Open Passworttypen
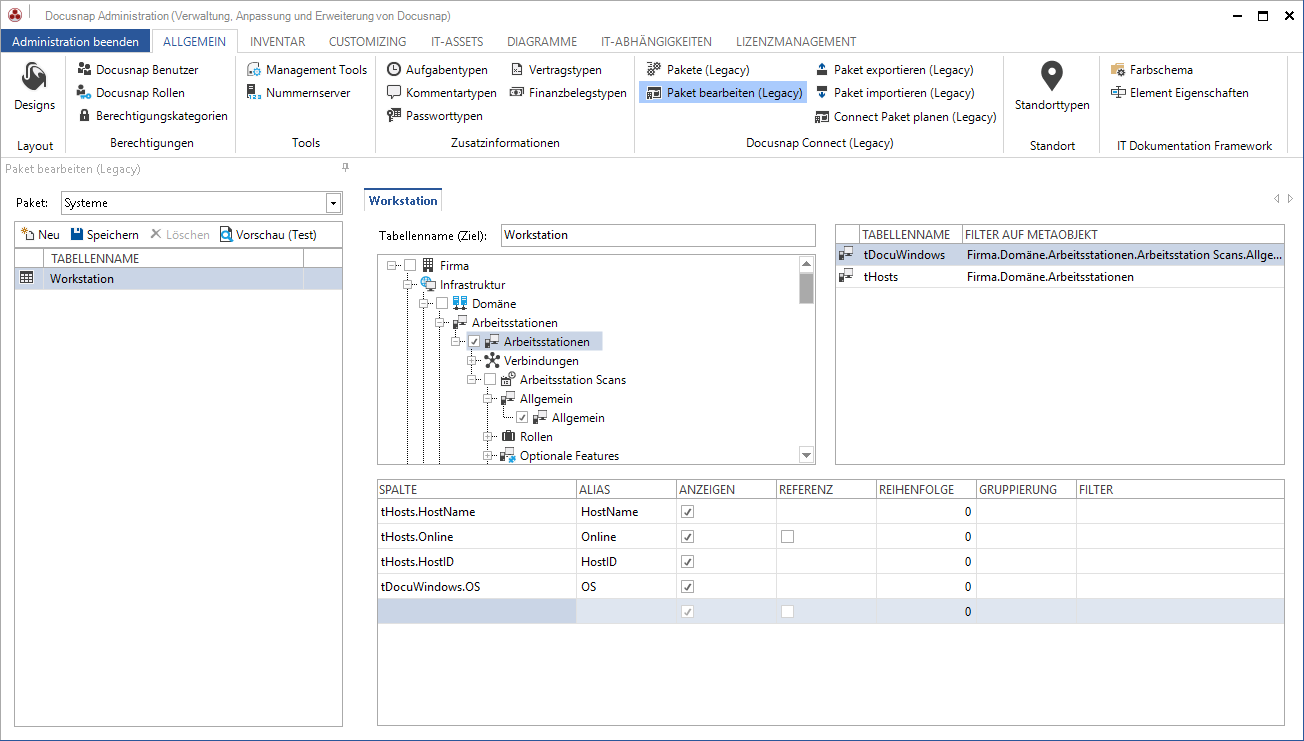This screenshot has height=741, width=1304. click(434, 116)
